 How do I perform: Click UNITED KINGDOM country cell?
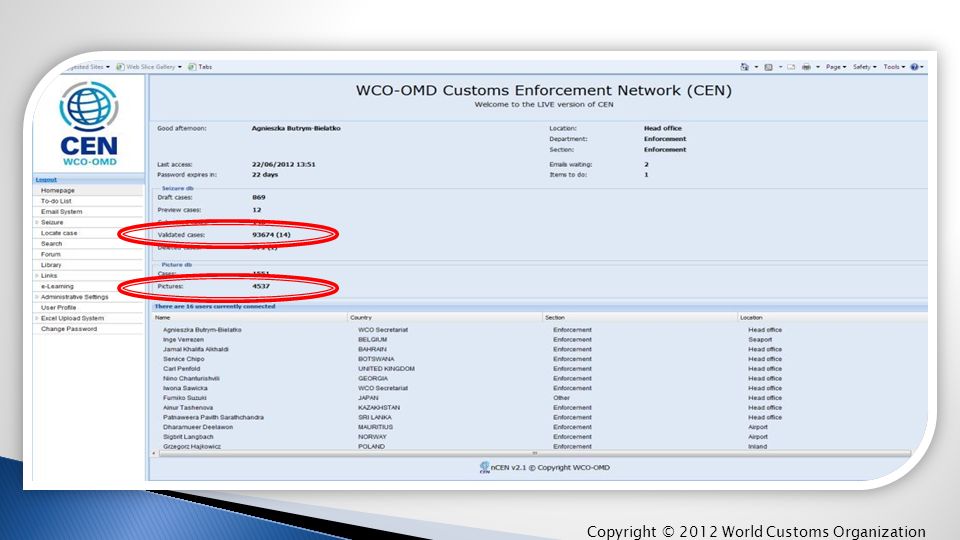click(386, 369)
